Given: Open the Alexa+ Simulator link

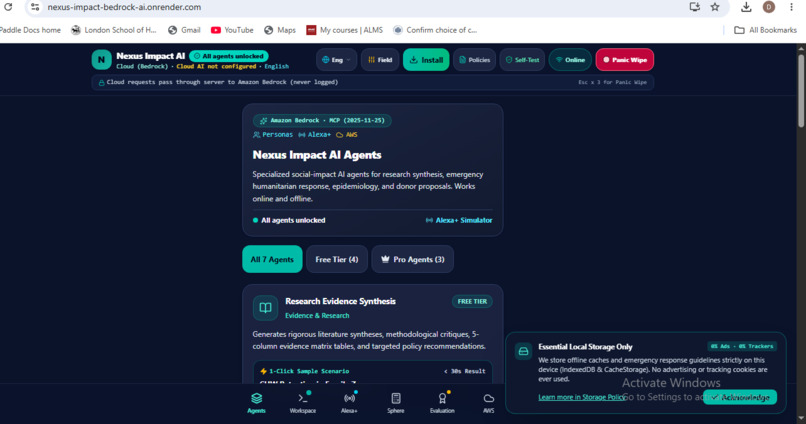Looking at the screenshot, I should pos(459,220).
